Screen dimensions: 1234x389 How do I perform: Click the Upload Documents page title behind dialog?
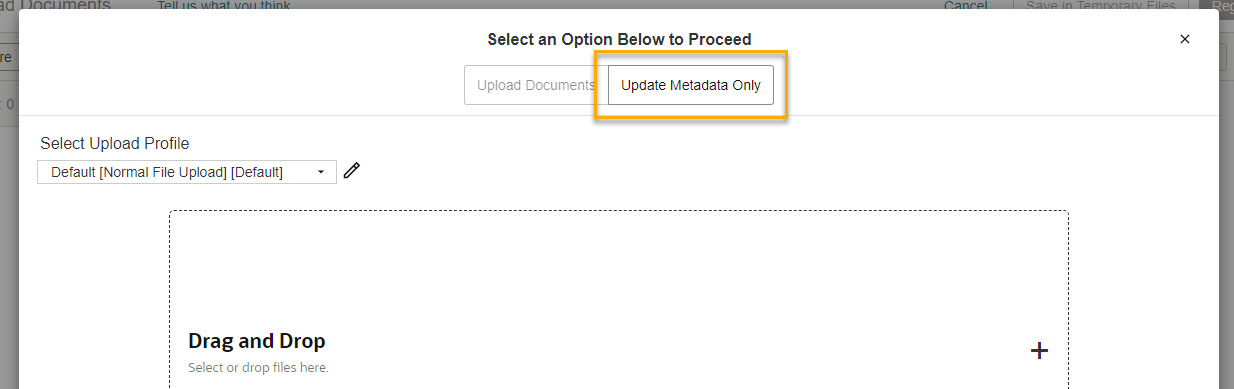pyautogui.click(x=55, y=5)
